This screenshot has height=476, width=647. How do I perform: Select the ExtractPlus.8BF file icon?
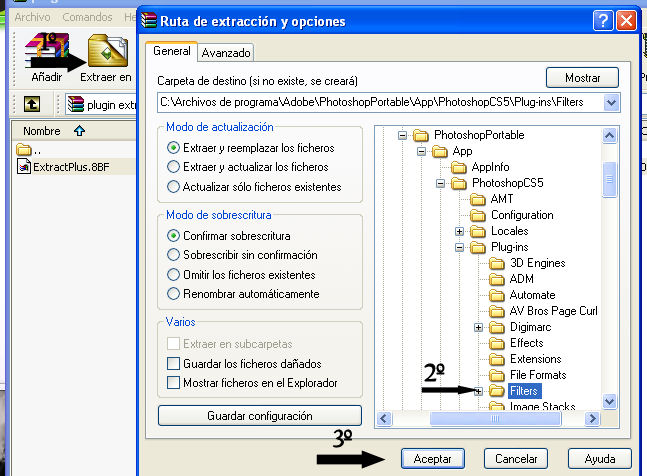[24, 167]
